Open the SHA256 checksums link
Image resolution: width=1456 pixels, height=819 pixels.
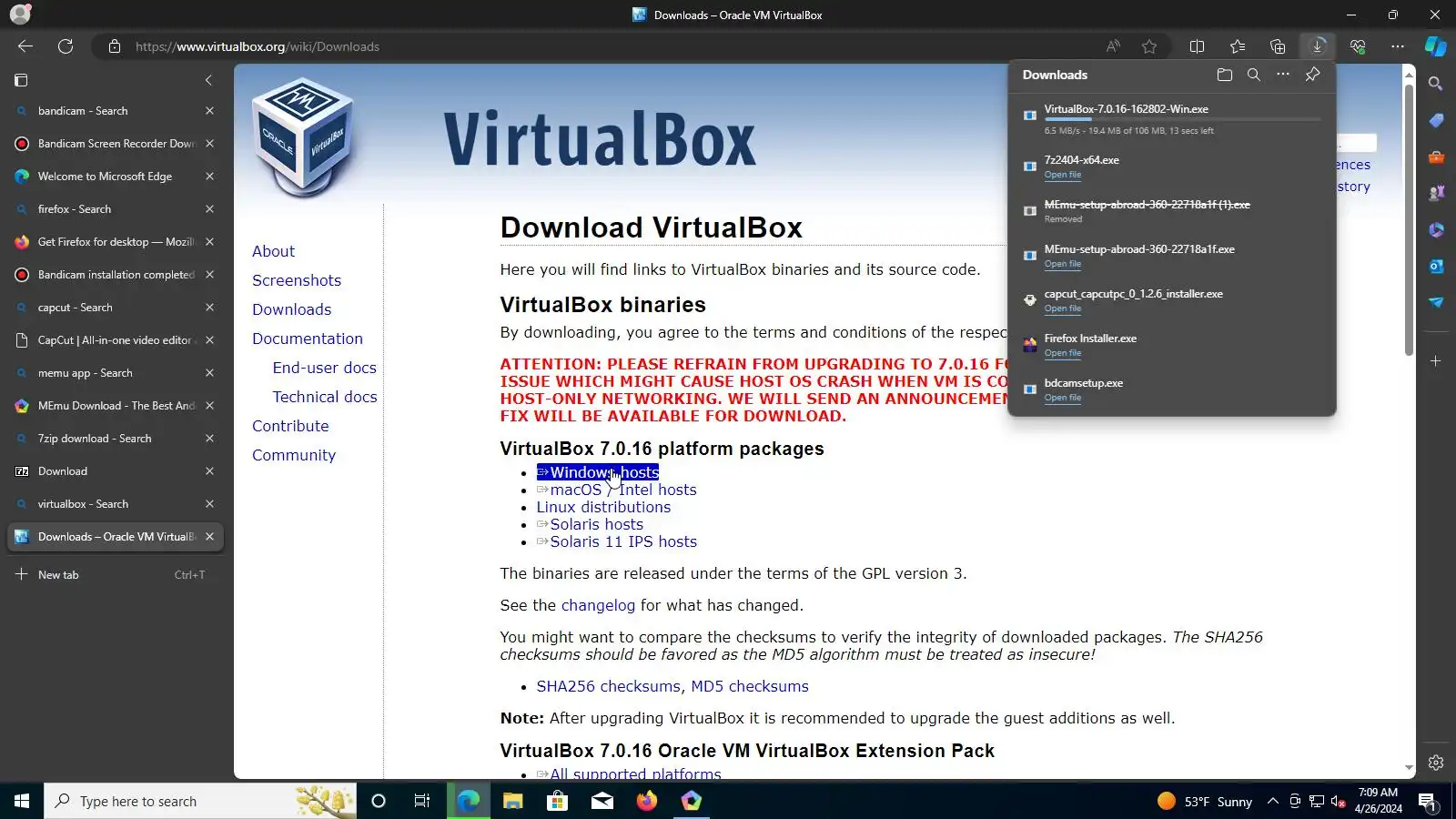pos(608,686)
